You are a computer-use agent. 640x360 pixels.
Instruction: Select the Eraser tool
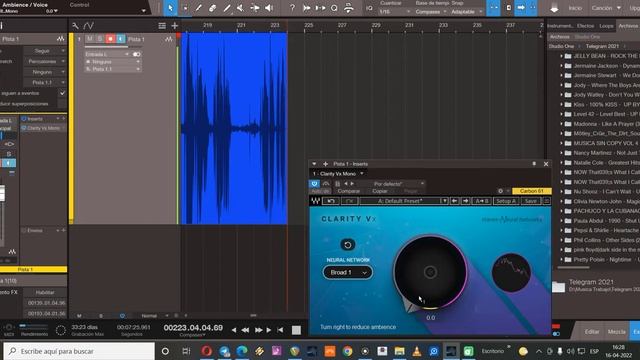point(212,8)
